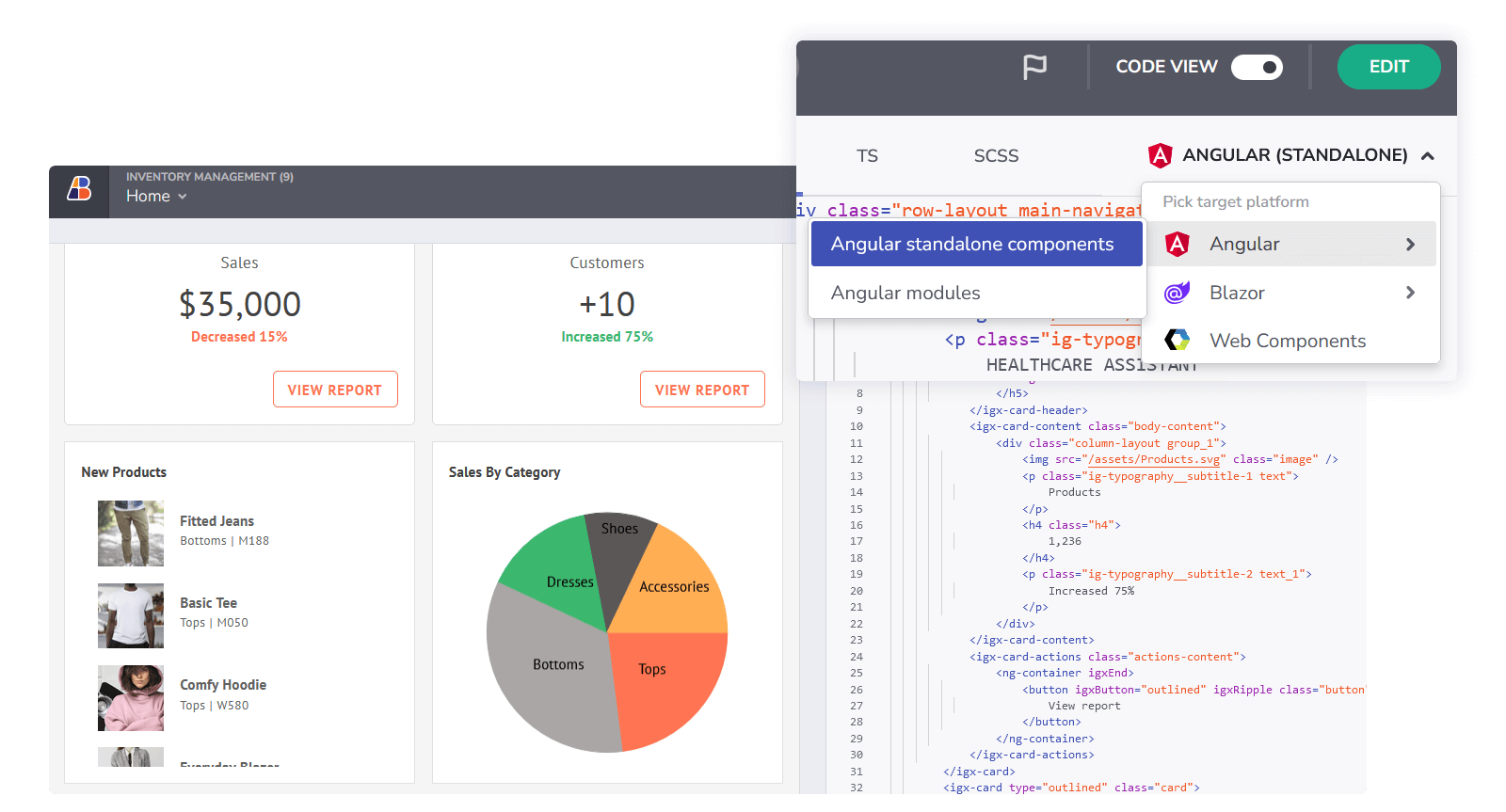1506x812 pixels.
Task: Open the Home view dropdown
Action: (x=156, y=196)
